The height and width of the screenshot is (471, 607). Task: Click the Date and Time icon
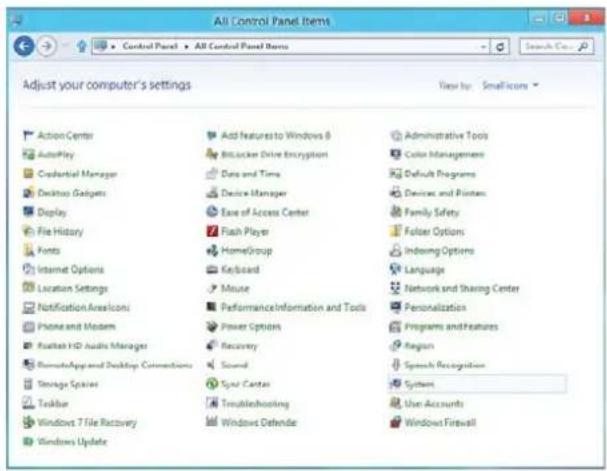coord(212,173)
